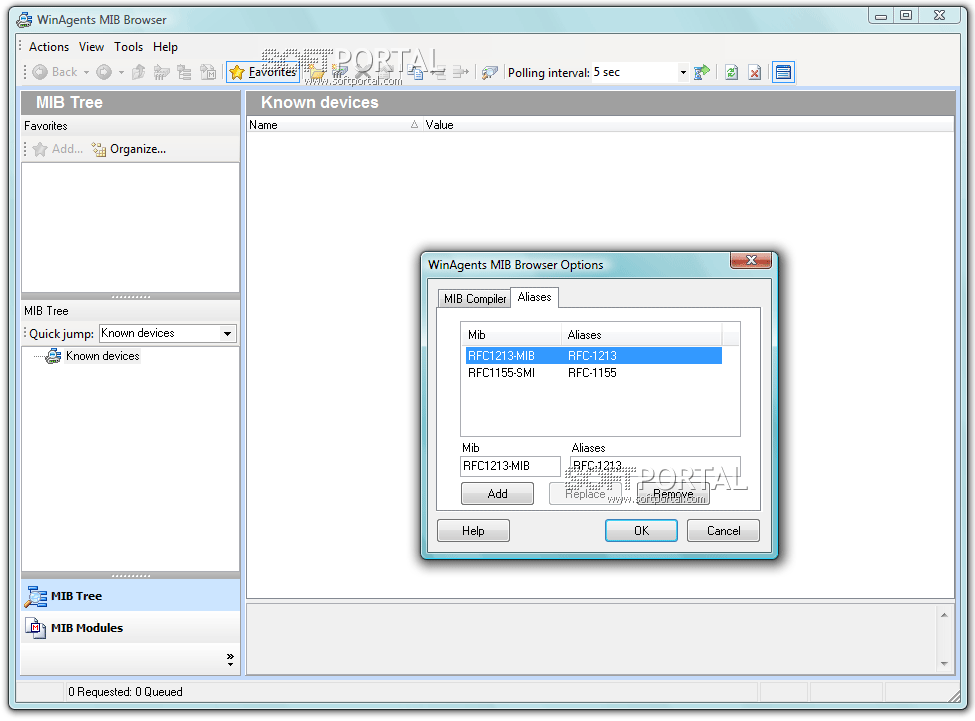Image resolution: width=975 pixels, height=721 pixels.
Task: Close the WinAgents MIB Browser Options dialog
Action: [x=751, y=260]
